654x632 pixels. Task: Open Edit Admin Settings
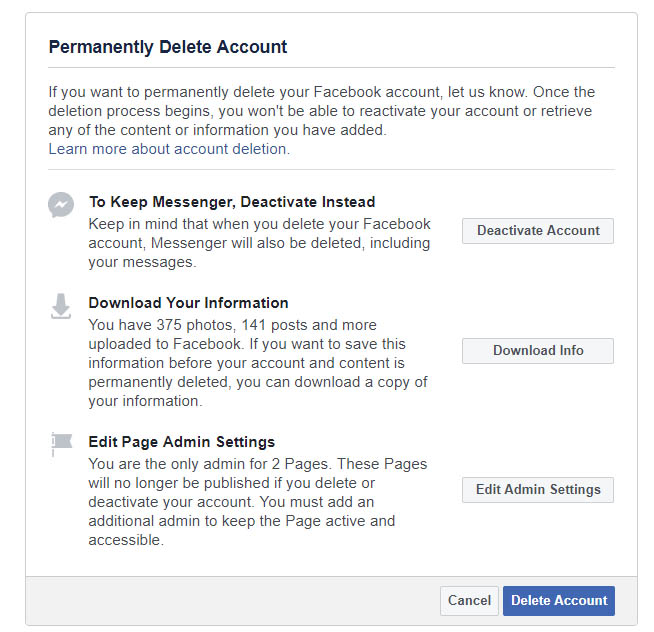(538, 490)
